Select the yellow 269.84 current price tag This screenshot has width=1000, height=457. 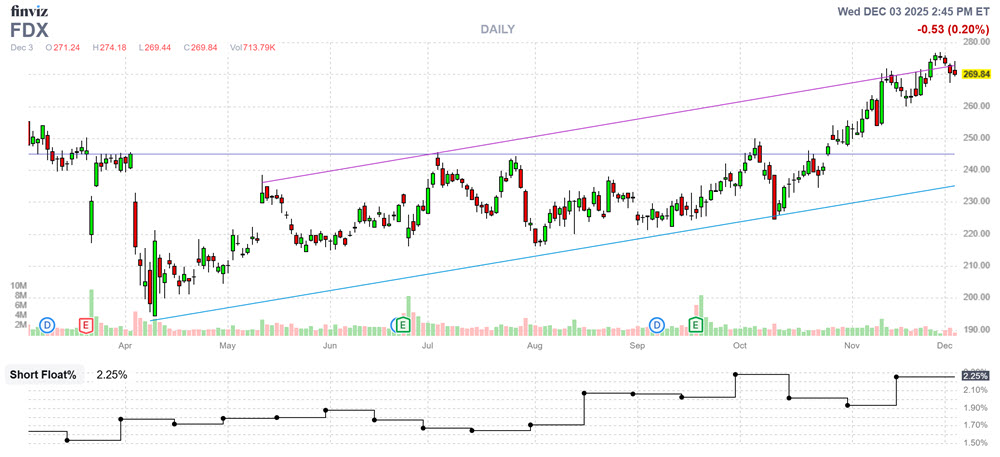(976, 74)
